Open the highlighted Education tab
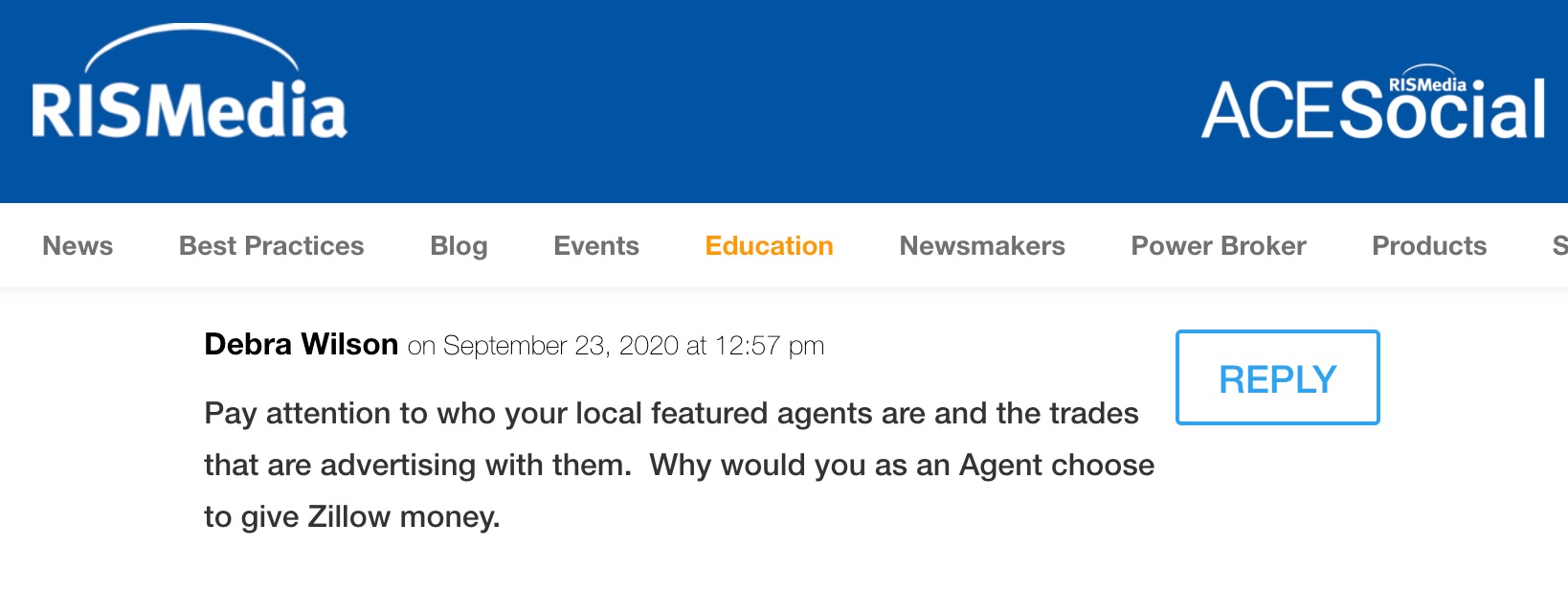 click(x=770, y=246)
